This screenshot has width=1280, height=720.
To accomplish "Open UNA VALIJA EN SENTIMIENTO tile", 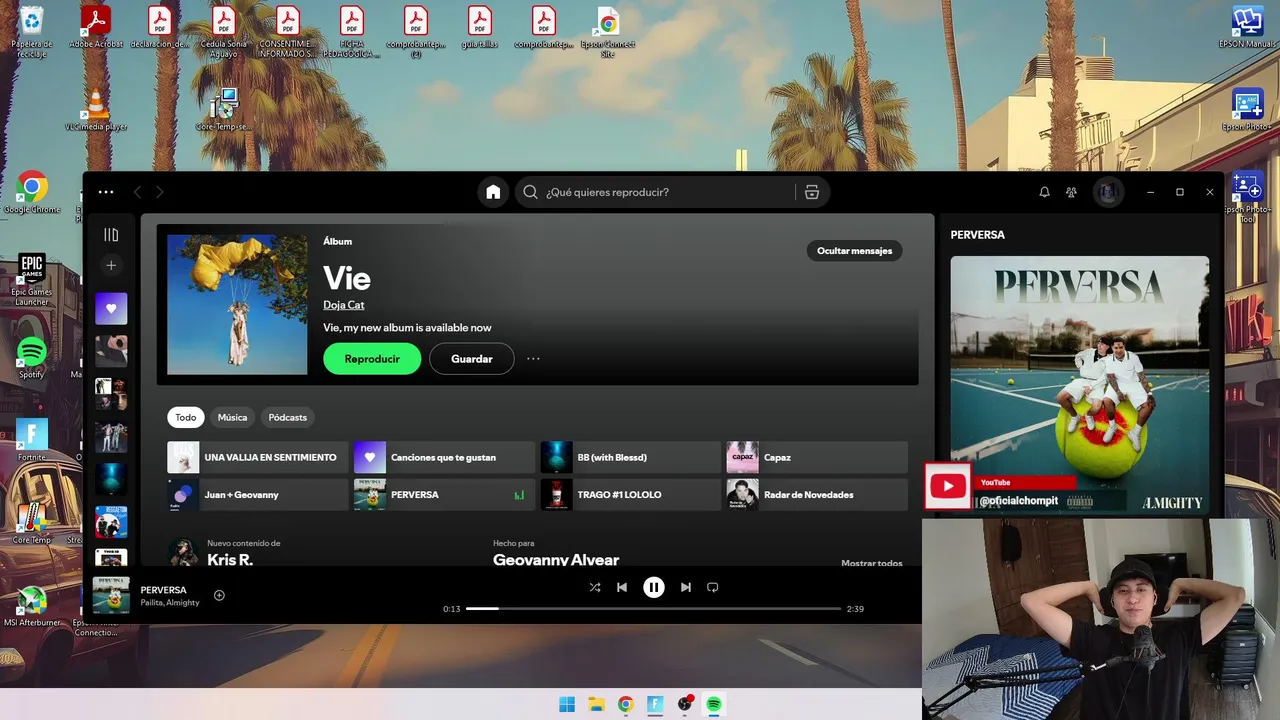I will [x=257, y=457].
